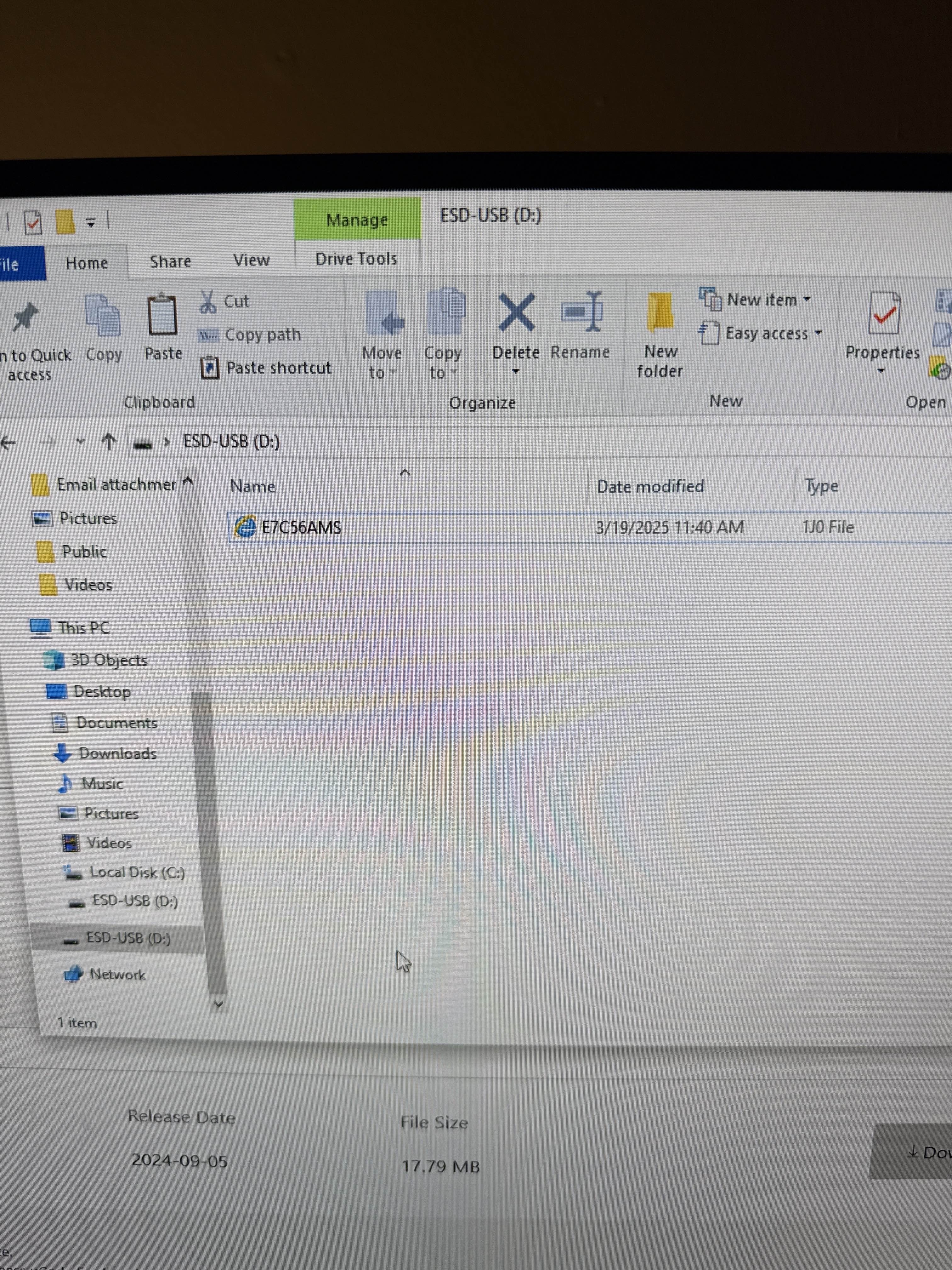Select highlighted ESD-USB (D:) drive entry
The width and height of the screenshot is (952, 1270).
click(118, 939)
